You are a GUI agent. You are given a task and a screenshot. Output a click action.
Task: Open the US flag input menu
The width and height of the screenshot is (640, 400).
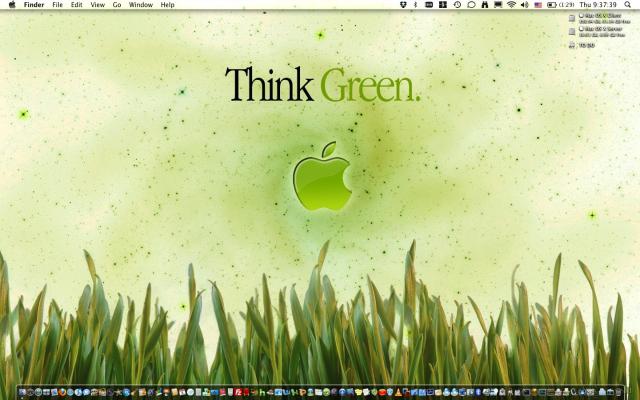pos(538,4)
